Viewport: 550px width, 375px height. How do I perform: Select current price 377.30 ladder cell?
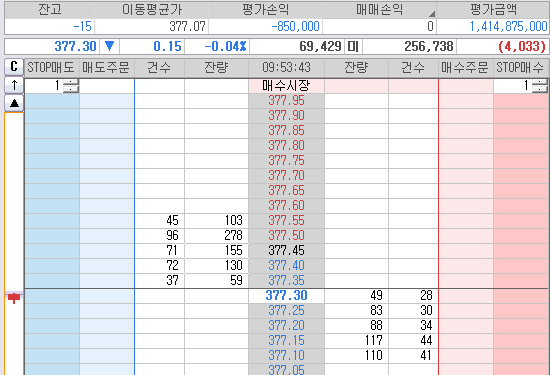286,296
